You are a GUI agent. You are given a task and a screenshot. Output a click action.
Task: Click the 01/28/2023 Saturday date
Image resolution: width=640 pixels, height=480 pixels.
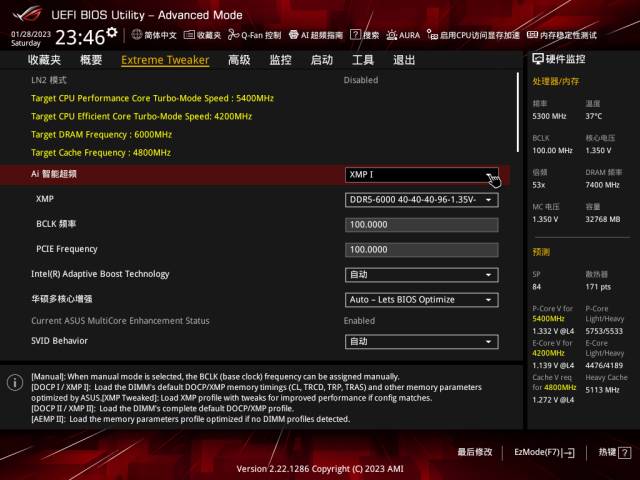(x=31, y=38)
